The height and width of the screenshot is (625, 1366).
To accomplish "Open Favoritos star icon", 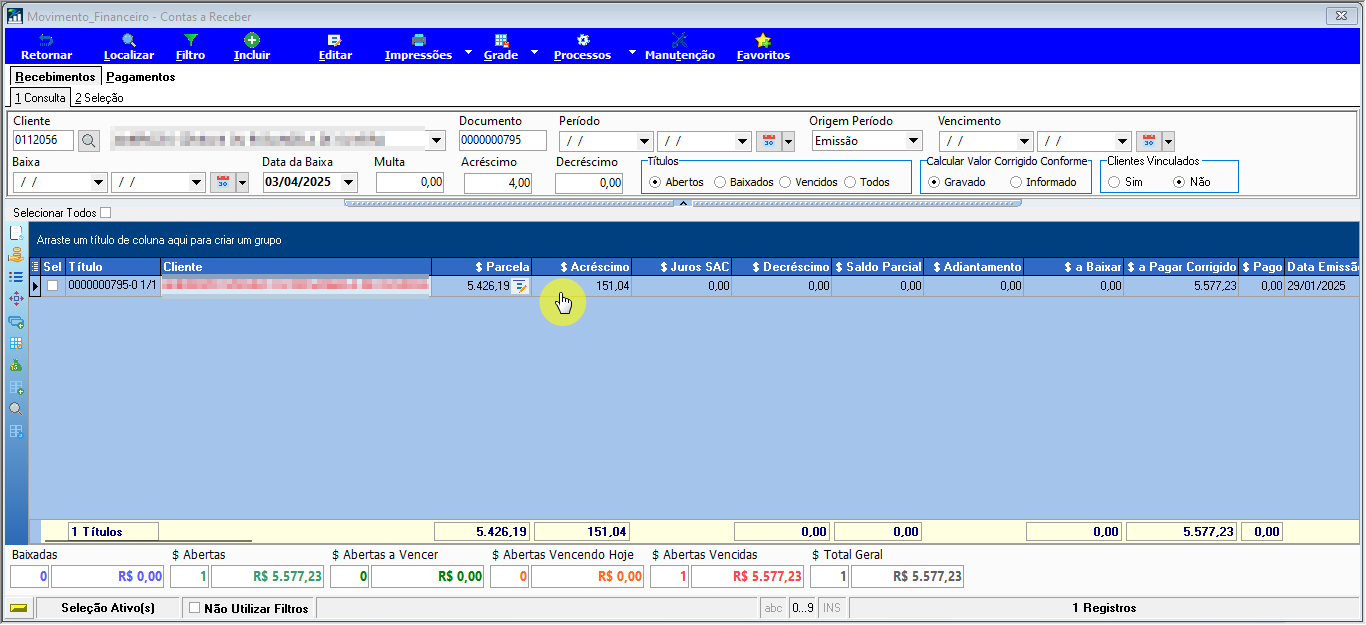I will click(763, 40).
